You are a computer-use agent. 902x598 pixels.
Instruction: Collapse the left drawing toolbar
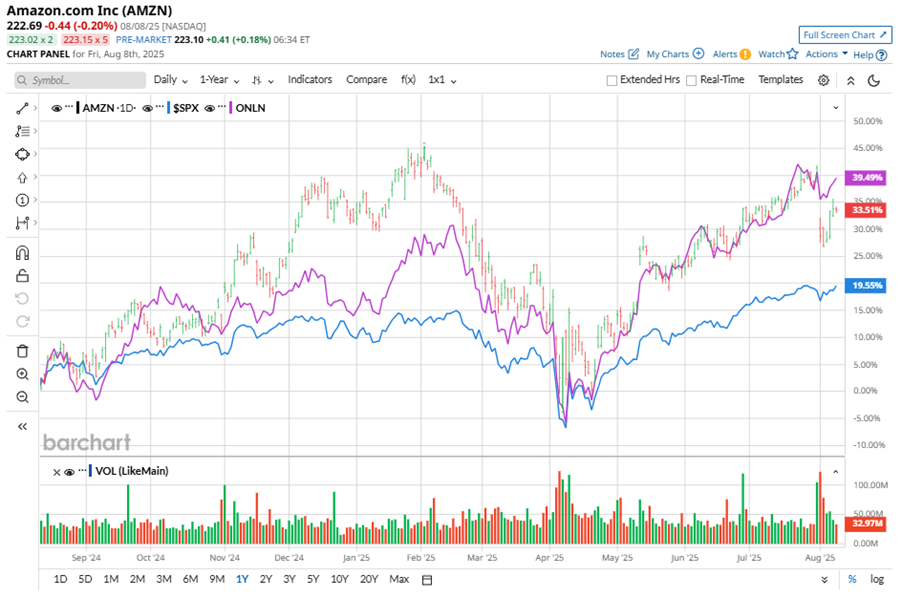coord(22,427)
